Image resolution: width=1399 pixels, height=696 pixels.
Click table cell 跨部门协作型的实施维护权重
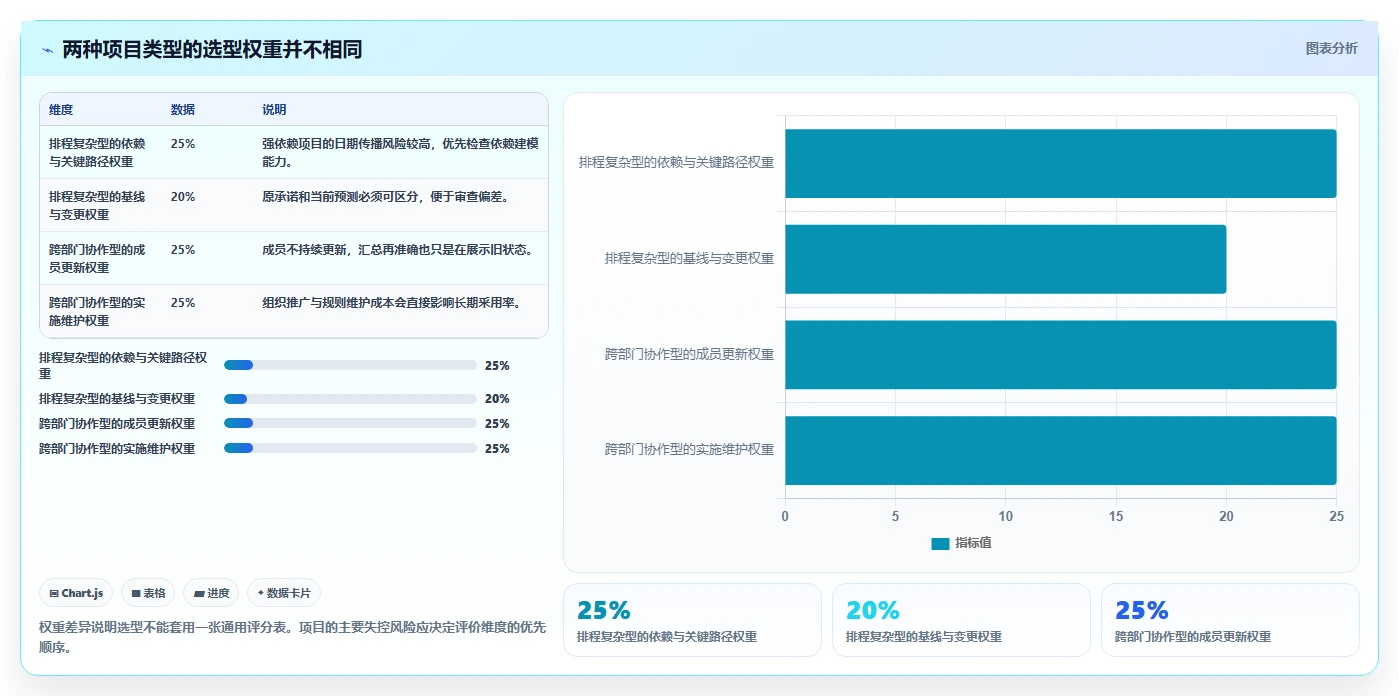tap(98, 311)
